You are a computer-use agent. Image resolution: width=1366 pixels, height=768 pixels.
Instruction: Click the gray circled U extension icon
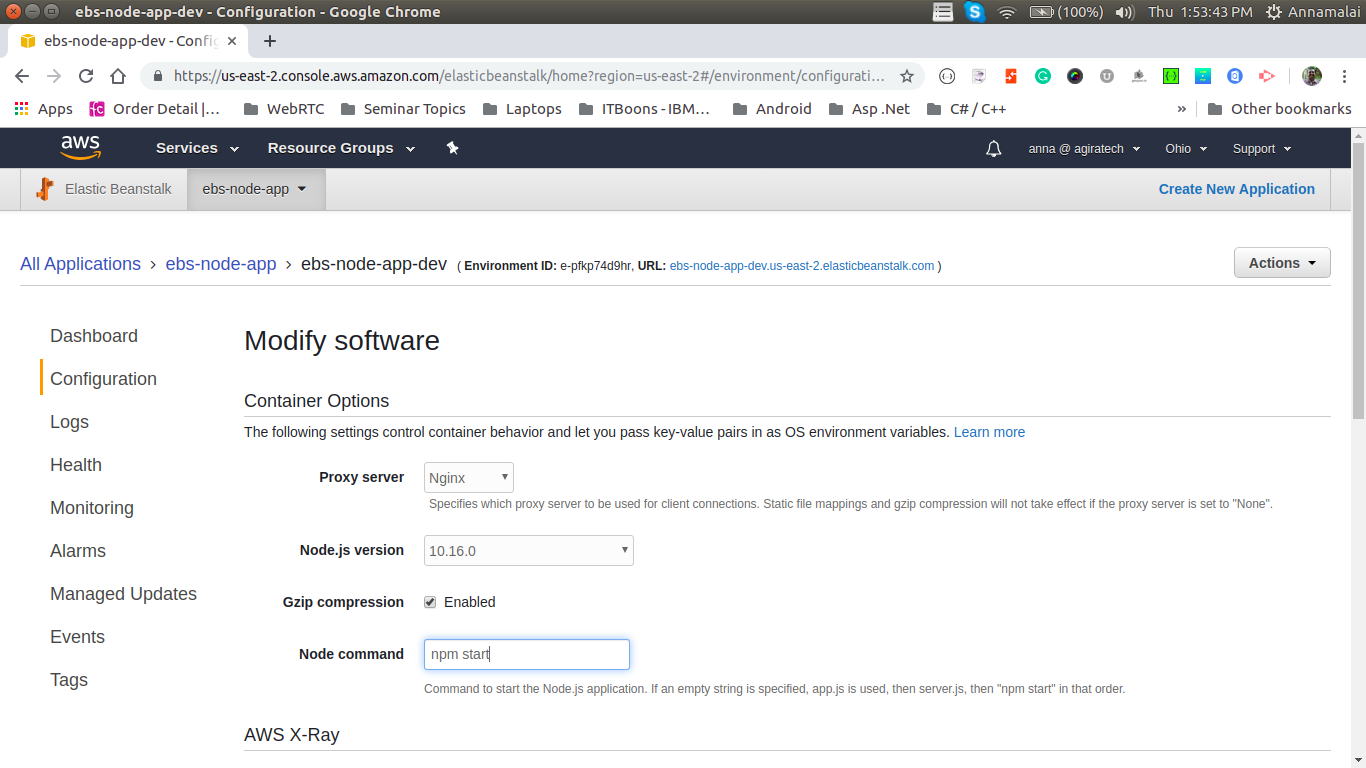tap(1107, 76)
